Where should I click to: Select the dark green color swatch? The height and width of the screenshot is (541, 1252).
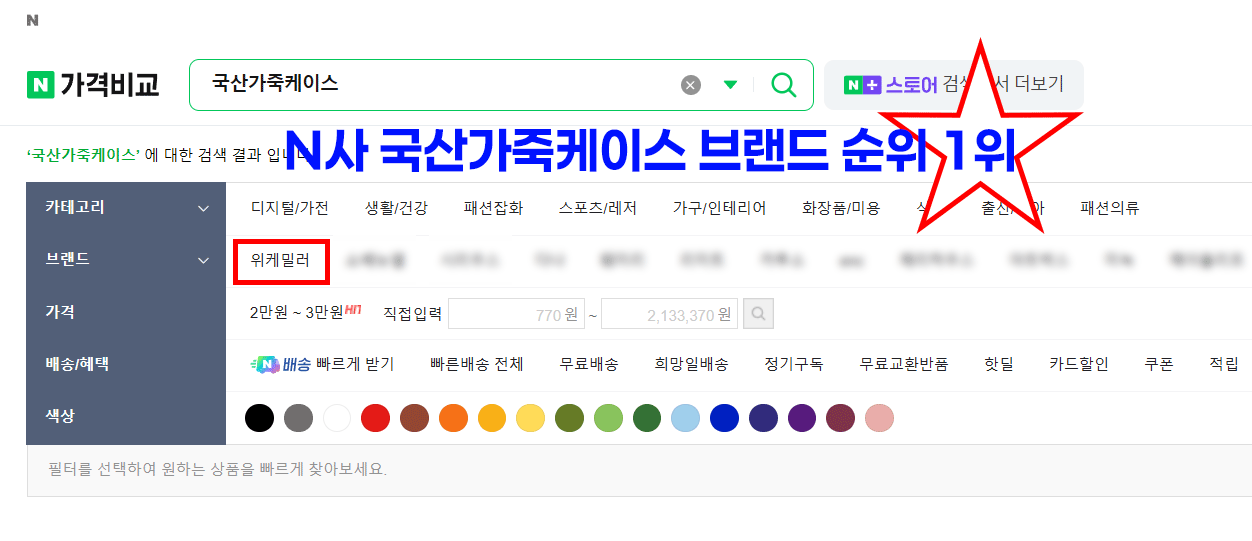(647, 418)
